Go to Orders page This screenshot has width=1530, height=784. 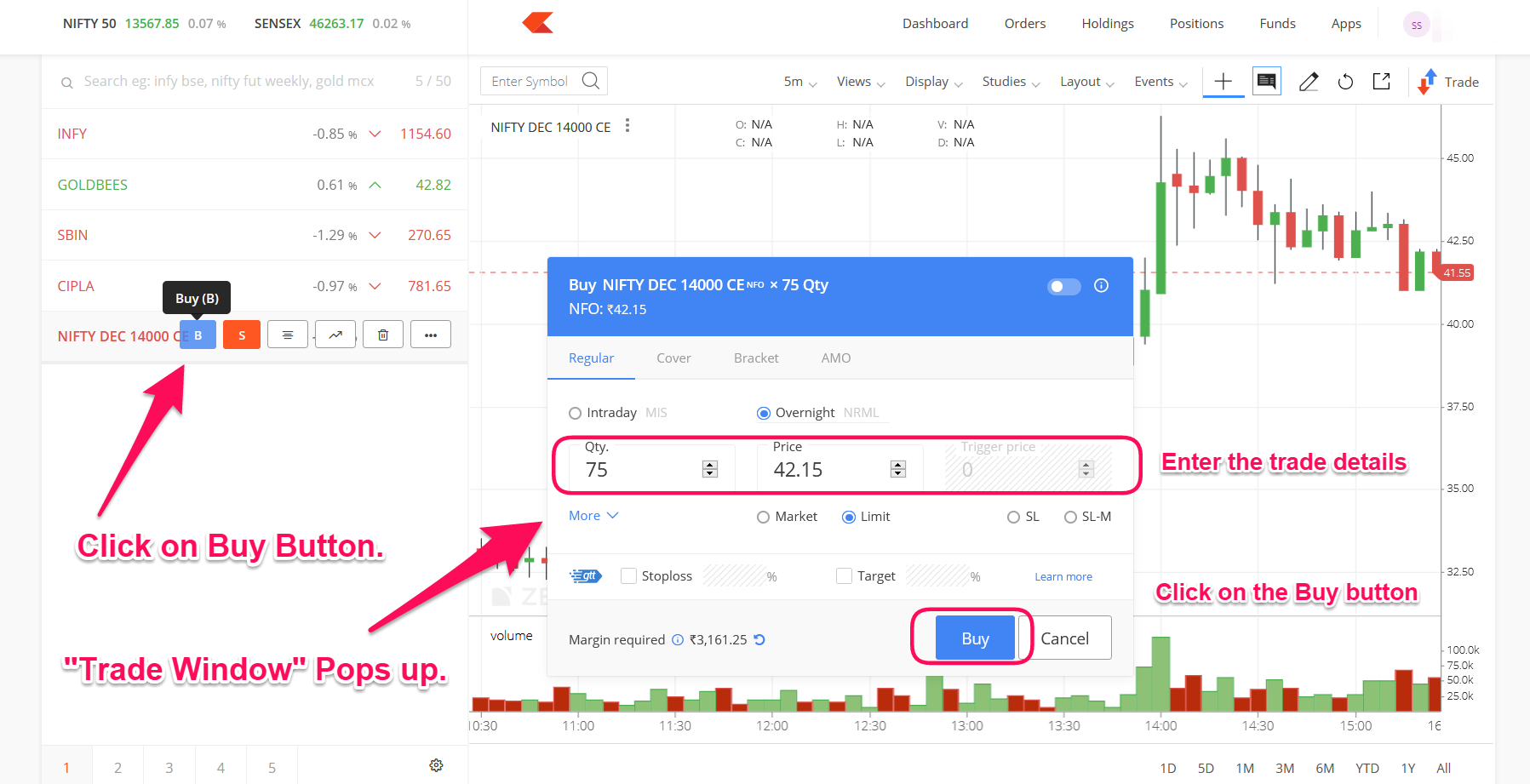click(x=1024, y=24)
